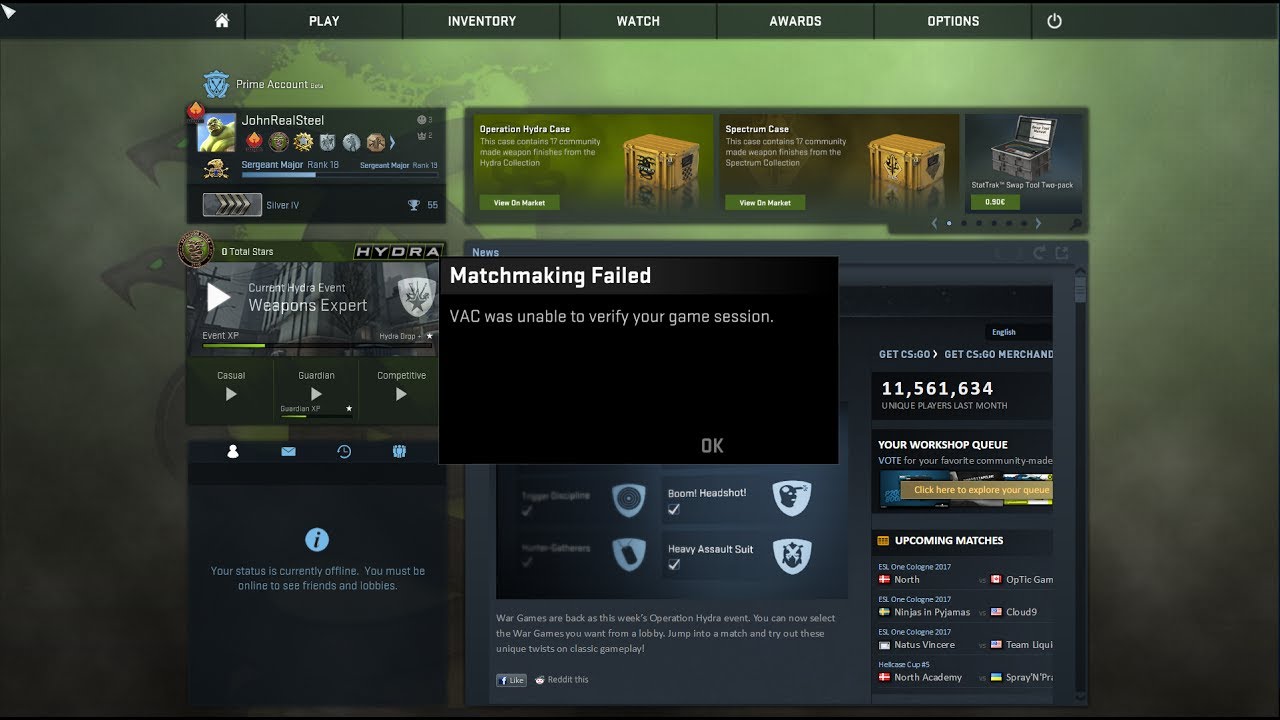View Operation Hydra Case on Market
The width and height of the screenshot is (1280, 720).
coord(519,202)
